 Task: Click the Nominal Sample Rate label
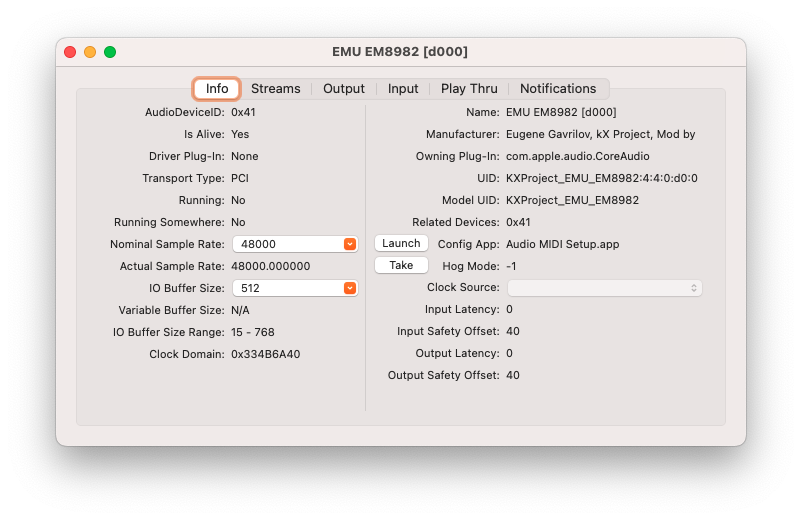click(x=167, y=244)
